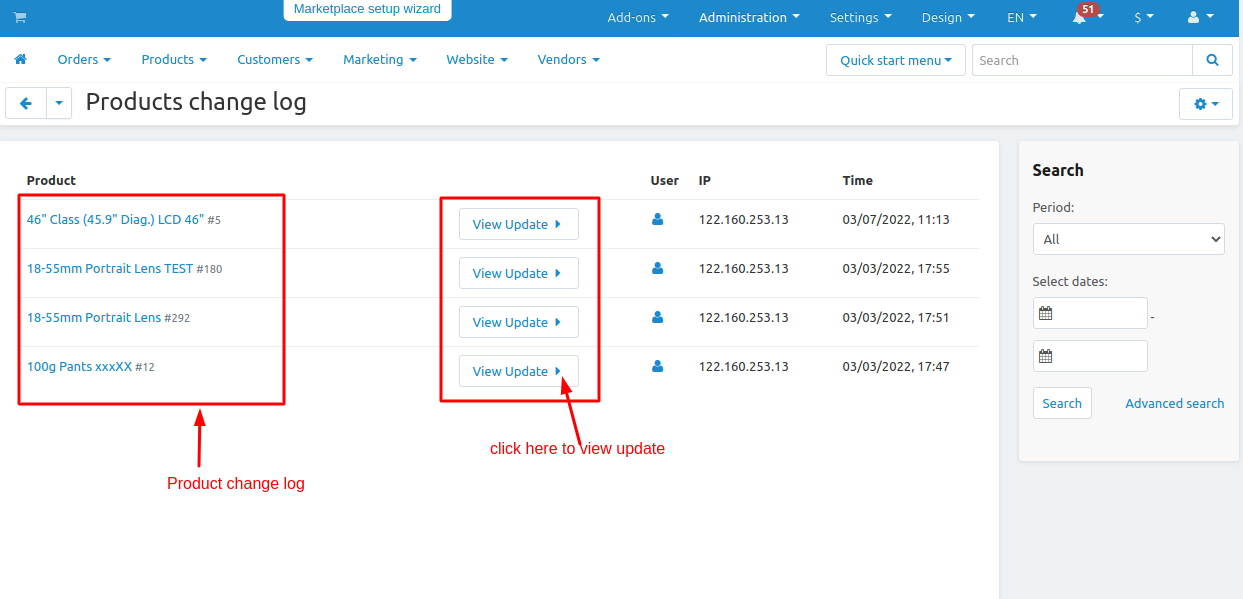Click time 03/07/2022, 11:13
Screen dimensions: 1243x599
click(x=896, y=219)
